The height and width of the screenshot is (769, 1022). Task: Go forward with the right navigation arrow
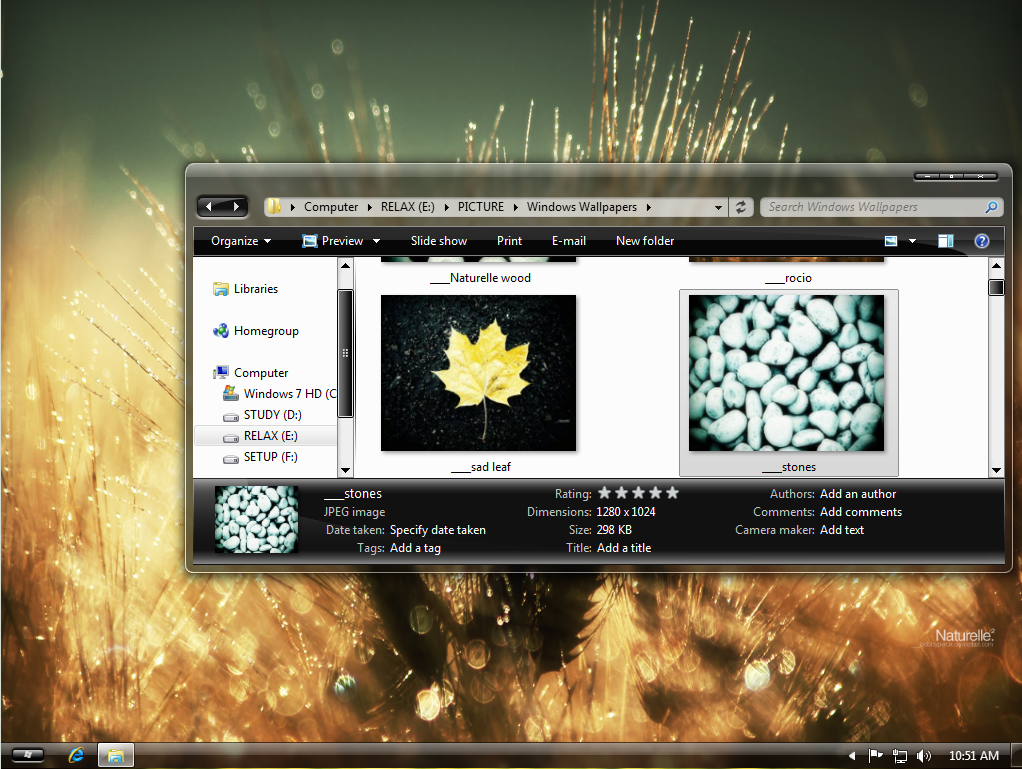pyautogui.click(x=236, y=207)
